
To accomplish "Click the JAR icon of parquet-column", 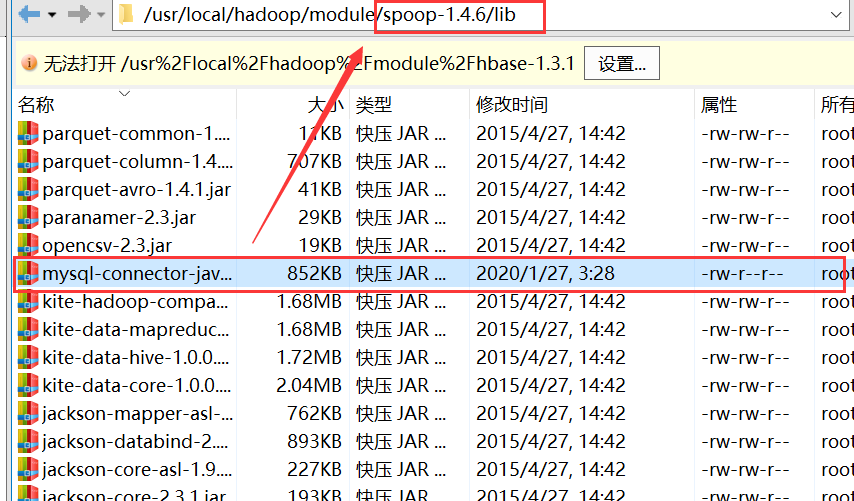I will click(x=28, y=161).
